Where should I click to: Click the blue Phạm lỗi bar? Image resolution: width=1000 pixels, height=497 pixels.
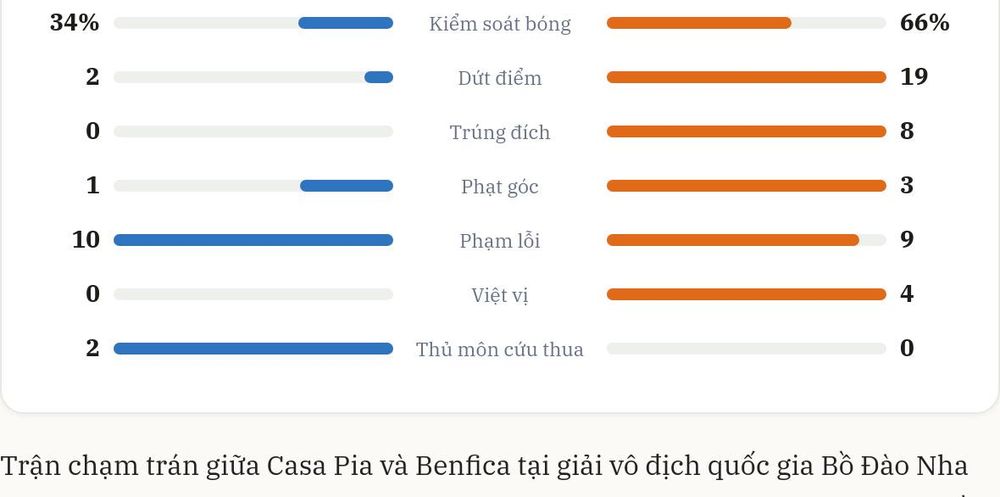253,240
